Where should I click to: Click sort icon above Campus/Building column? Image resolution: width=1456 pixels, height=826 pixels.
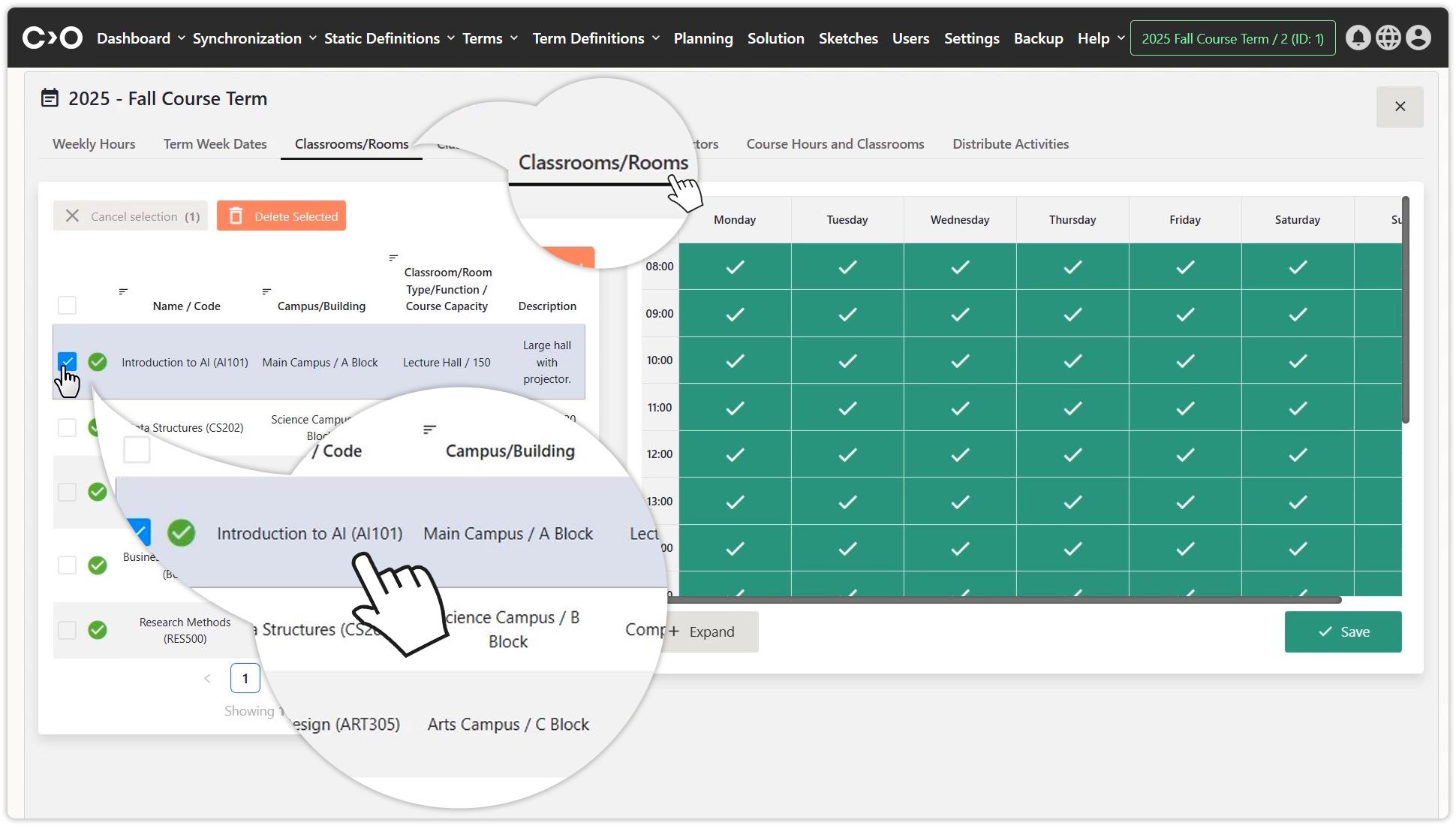(266, 291)
